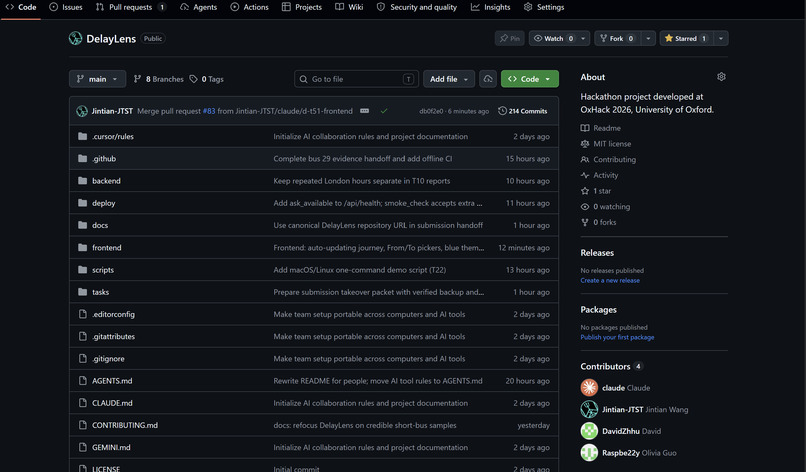This screenshot has width=806, height=472.
Task: Open the .cursor/rules folder
Action: (x=113, y=136)
